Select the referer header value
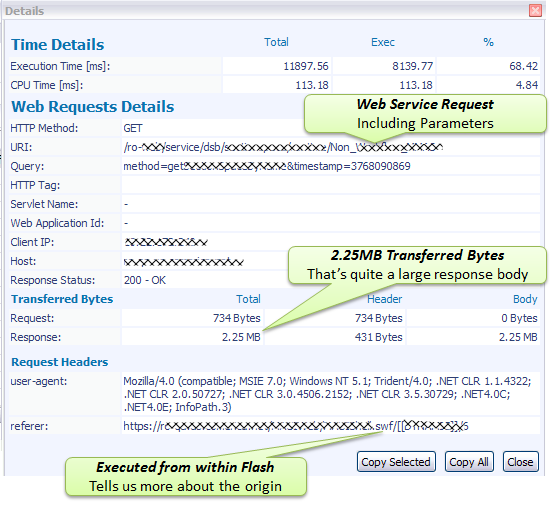 pyautogui.click(x=331, y=426)
